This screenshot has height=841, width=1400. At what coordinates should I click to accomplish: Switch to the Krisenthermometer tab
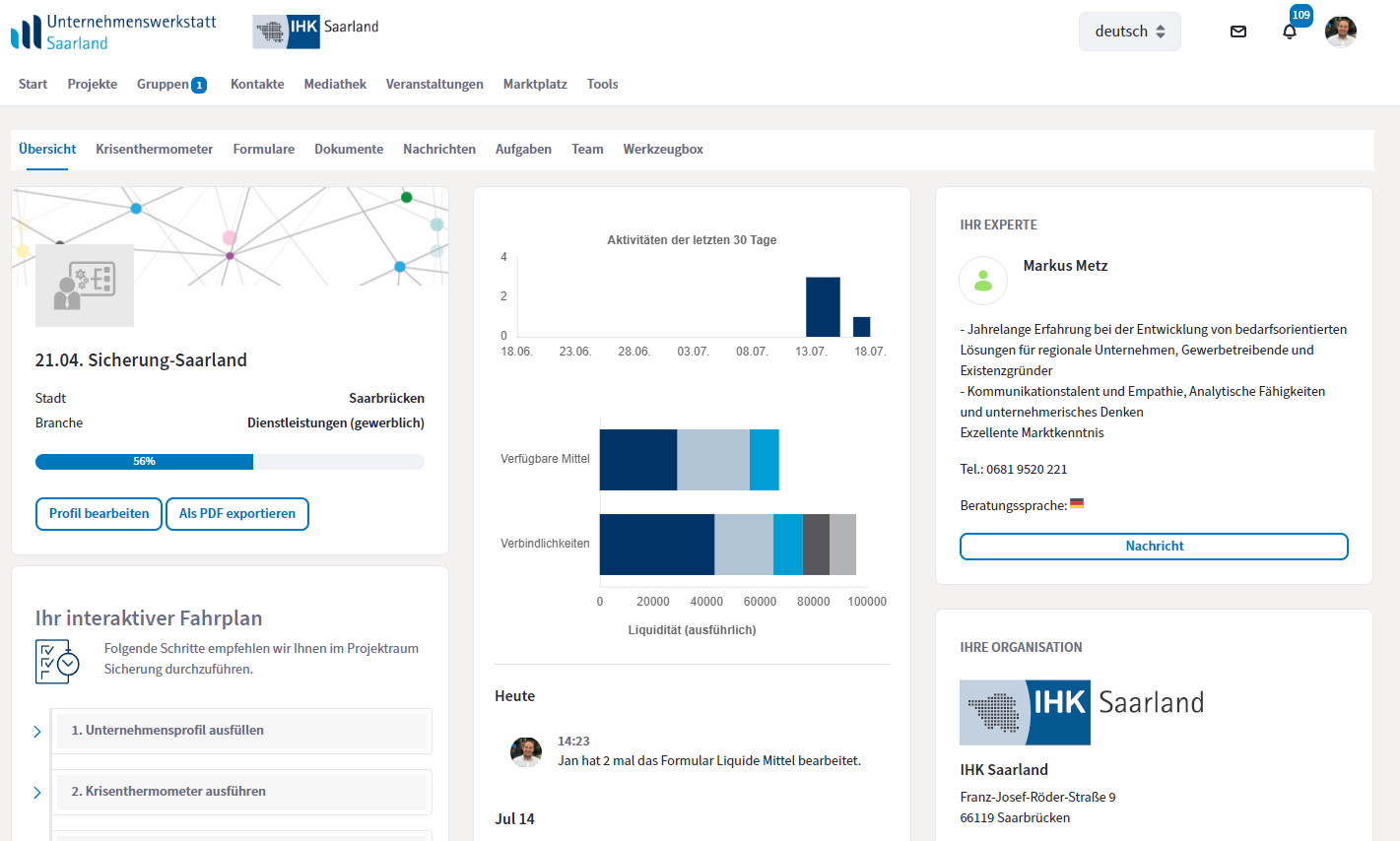(x=154, y=150)
